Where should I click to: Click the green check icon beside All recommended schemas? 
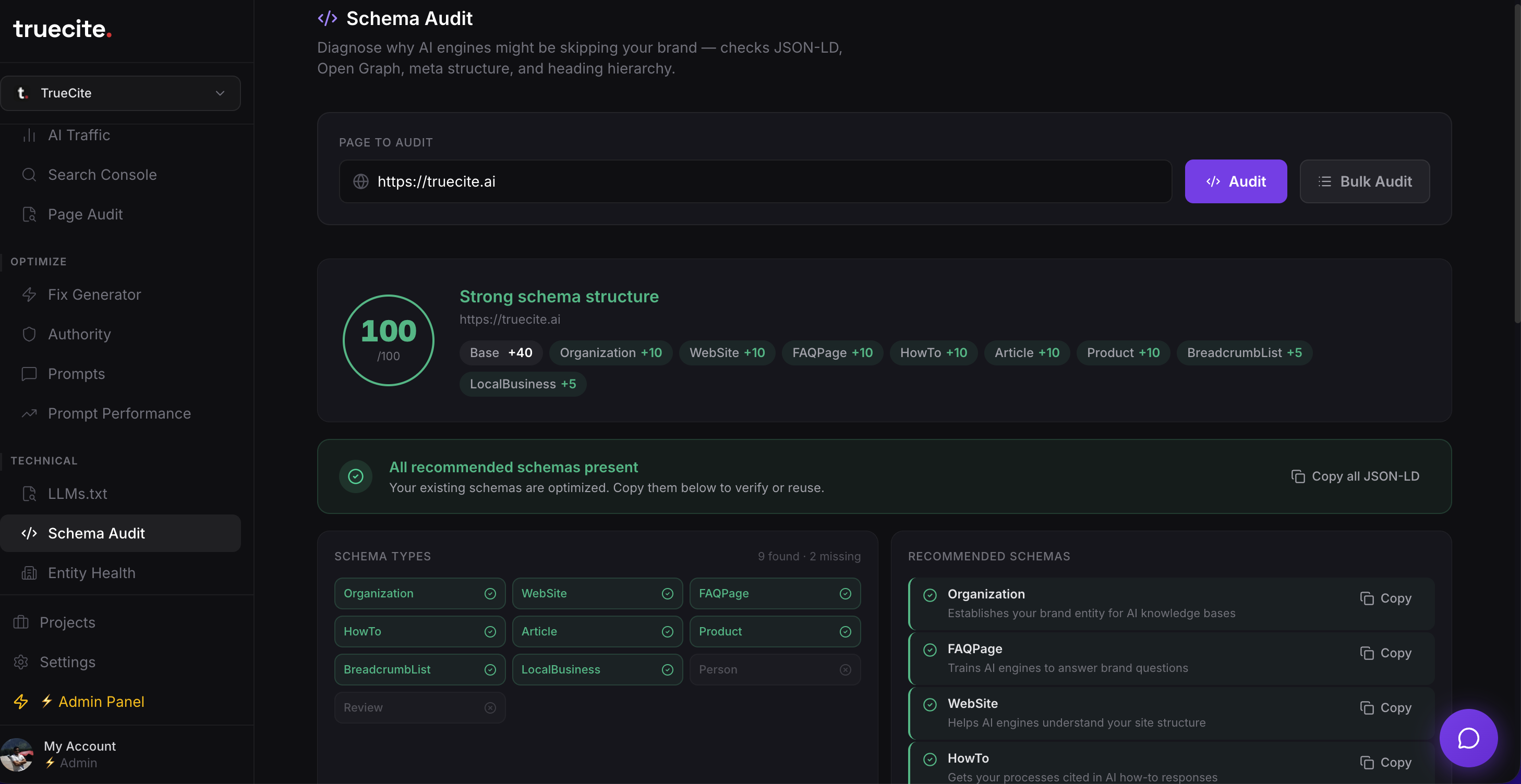[x=355, y=476]
